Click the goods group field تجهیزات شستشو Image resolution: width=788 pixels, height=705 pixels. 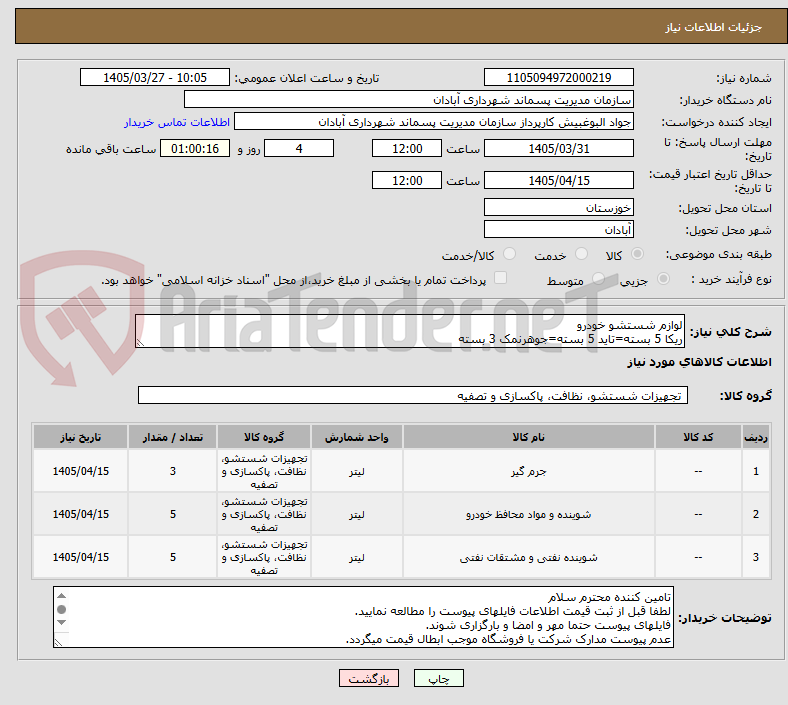pos(413,395)
